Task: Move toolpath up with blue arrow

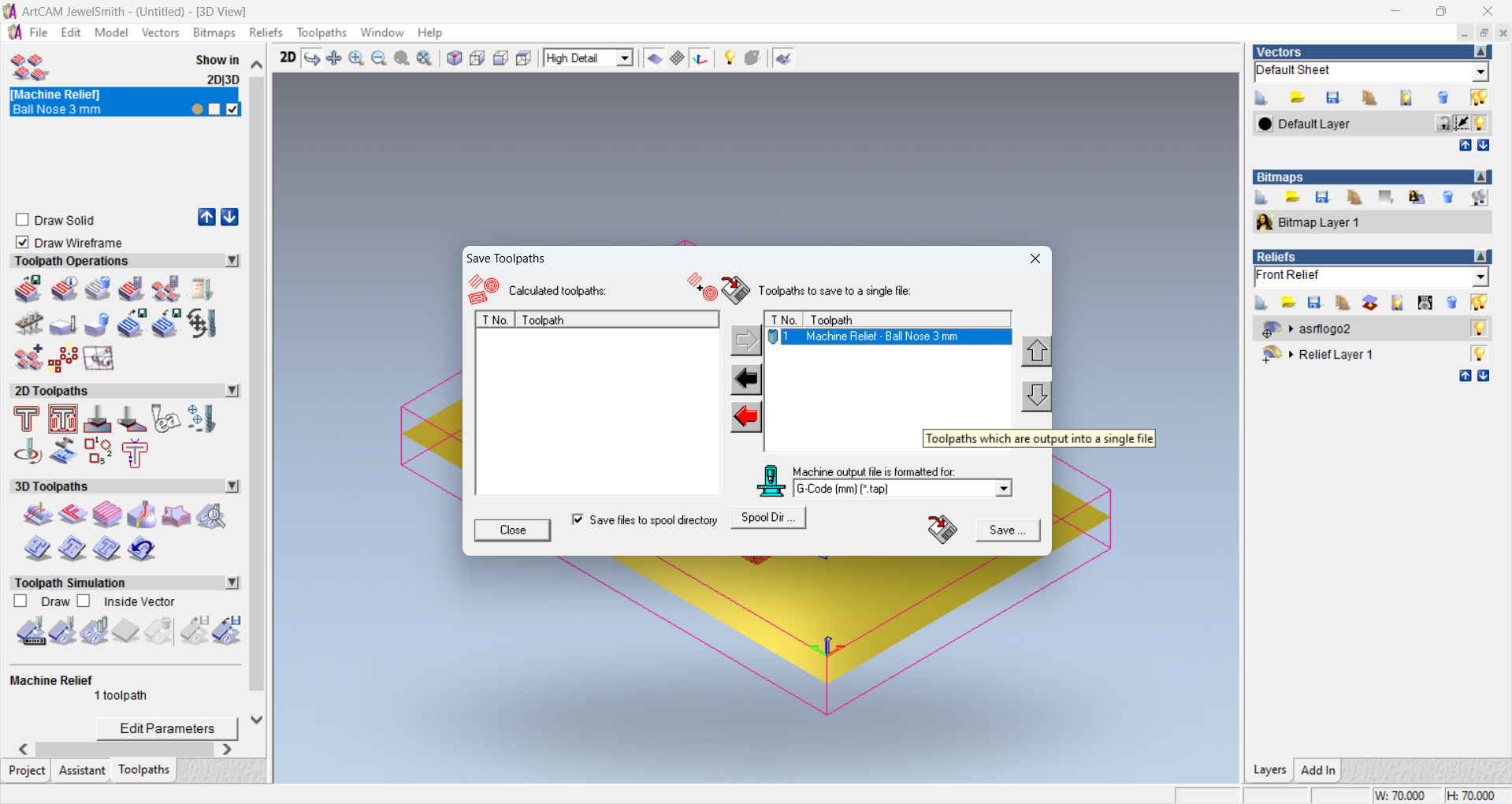Action: click(206, 218)
